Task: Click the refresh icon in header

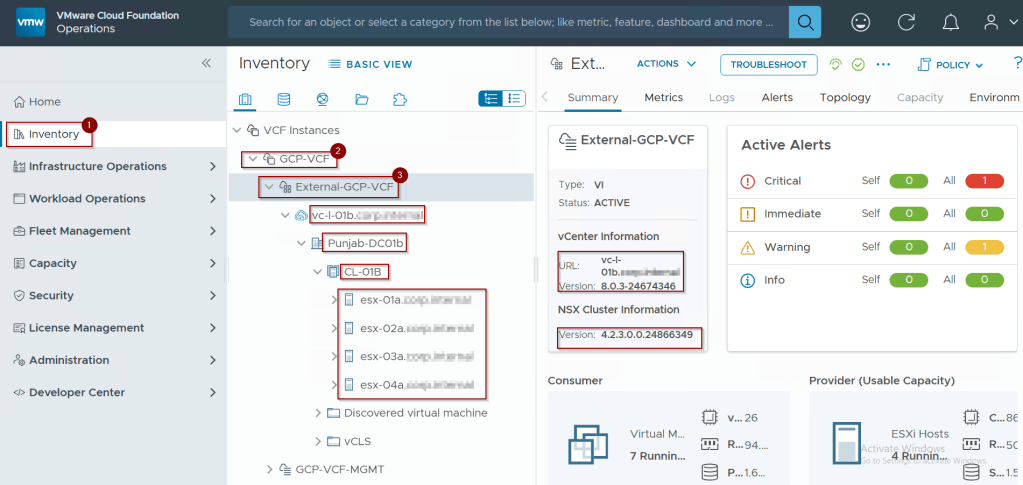Action: point(906,22)
